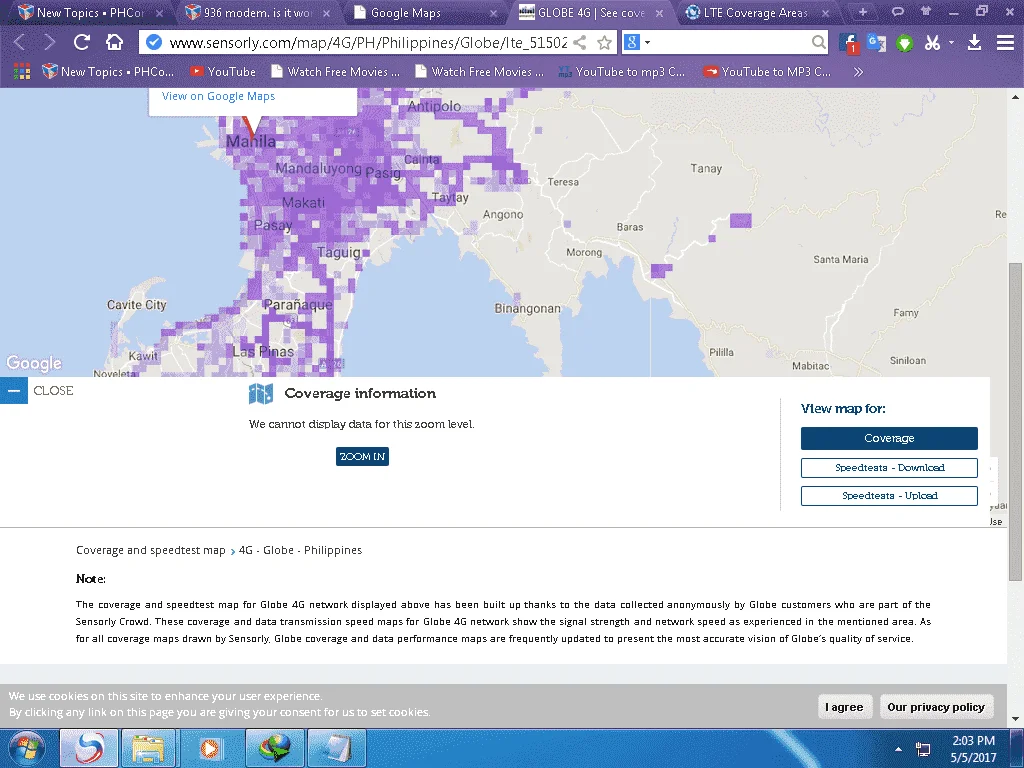1024x768 pixels.
Task: Click the address bar URL field
Action: [x=367, y=42]
